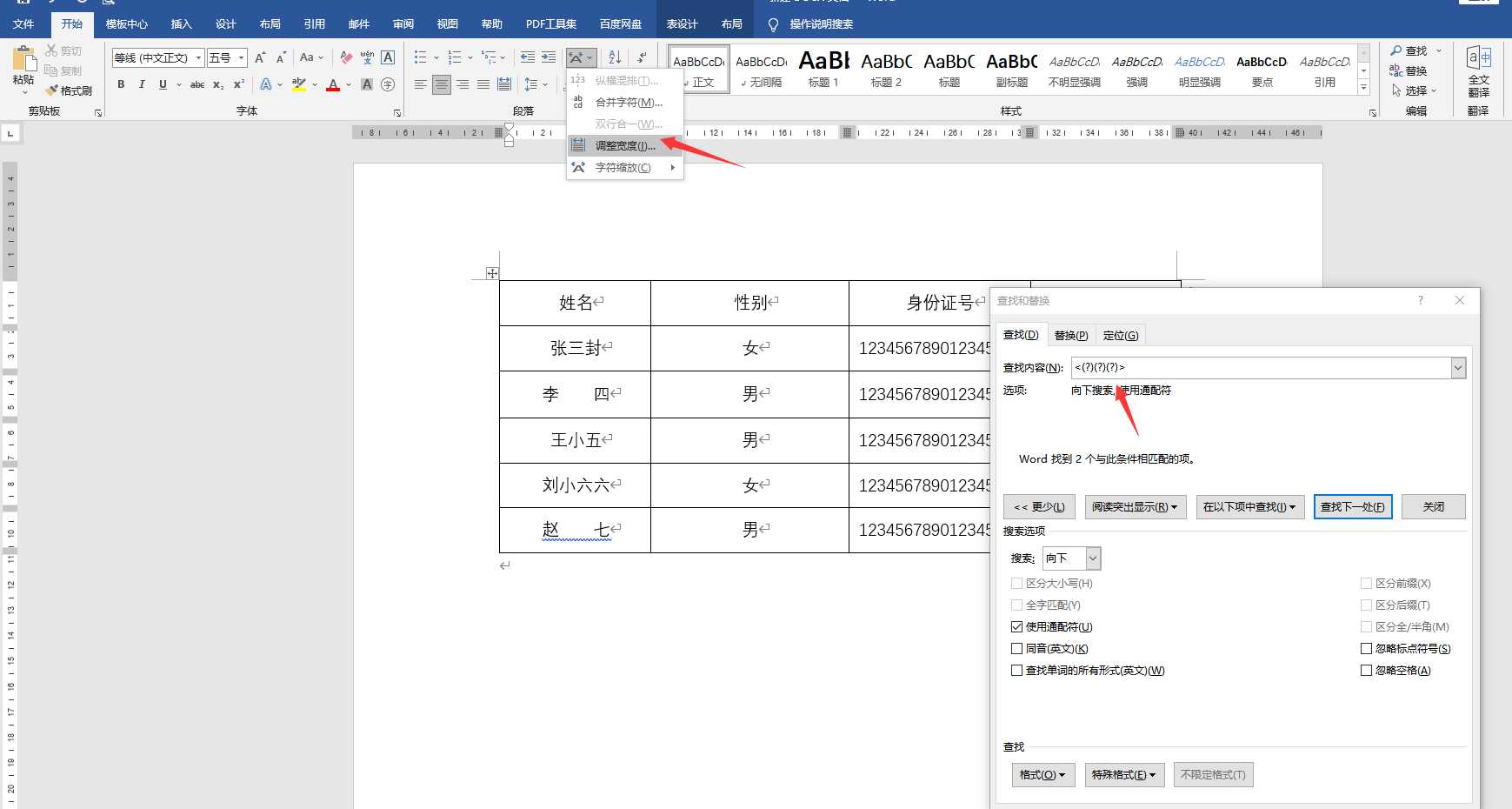Open the 在以下项中查找 dropdown button
The height and width of the screenshot is (809, 1512).
1250,506
